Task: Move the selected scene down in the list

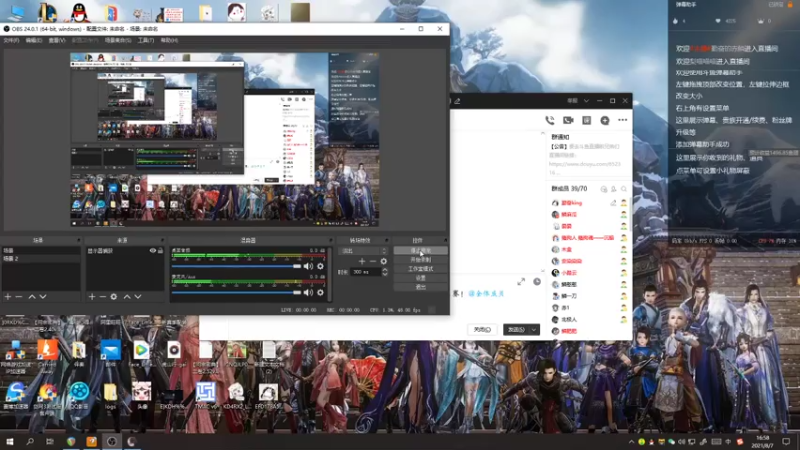Action: pyautogui.click(x=43, y=296)
